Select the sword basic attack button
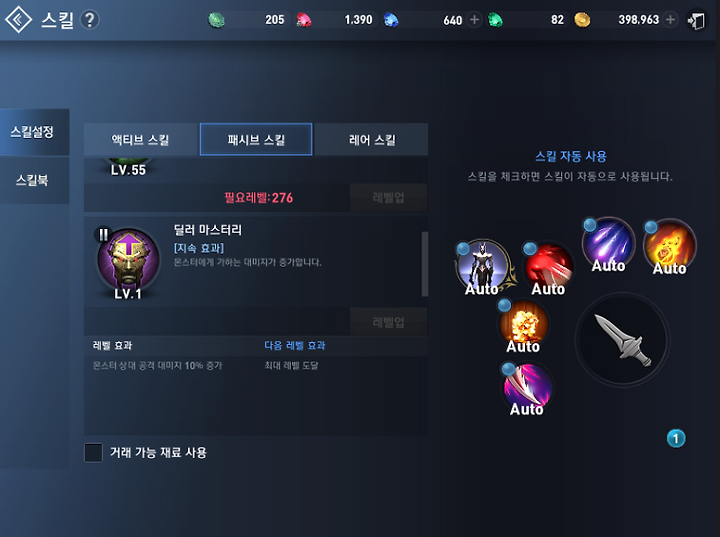Image resolution: width=720 pixels, height=537 pixels. [623, 340]
